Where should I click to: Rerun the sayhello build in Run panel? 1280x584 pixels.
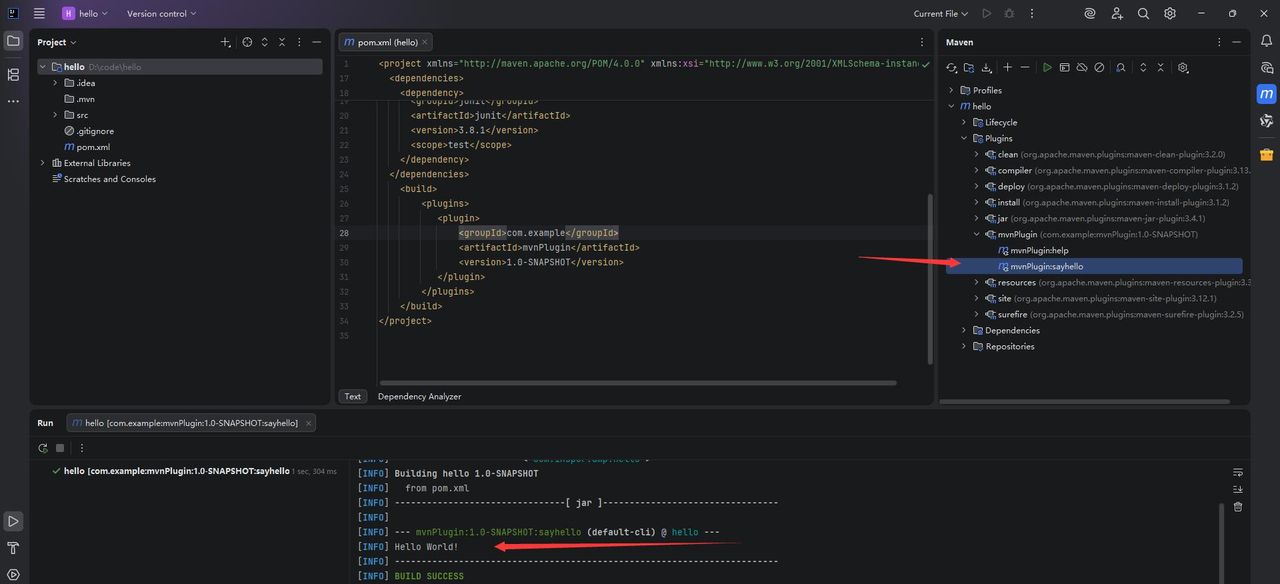[x=43, y=449]
